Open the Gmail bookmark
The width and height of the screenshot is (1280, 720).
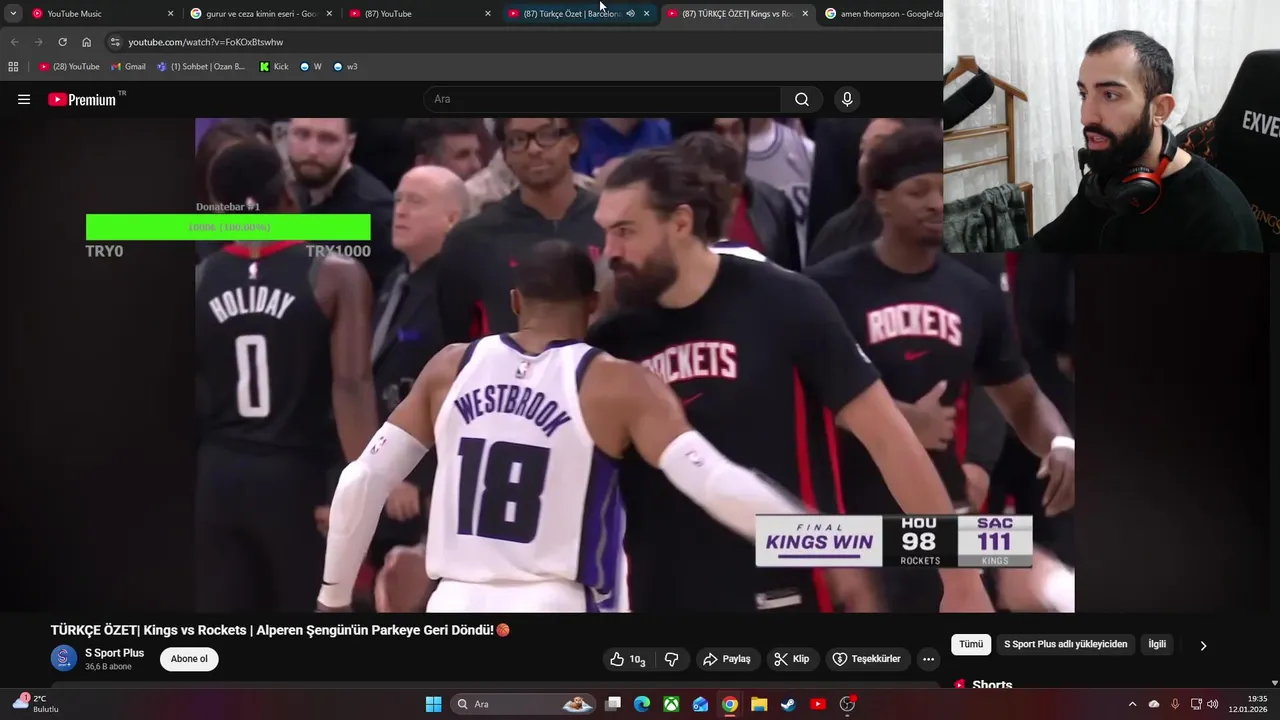pos(128,67)
